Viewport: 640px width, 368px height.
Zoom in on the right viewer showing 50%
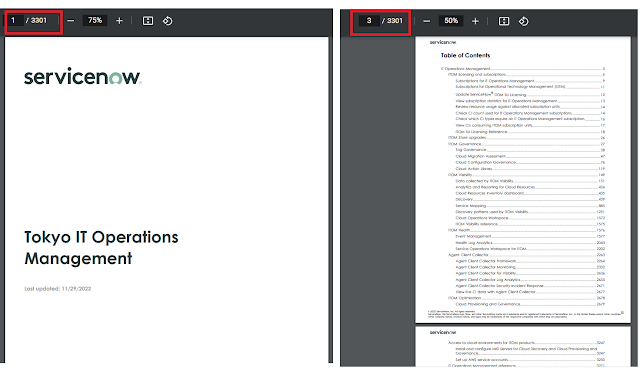[475, 21]
